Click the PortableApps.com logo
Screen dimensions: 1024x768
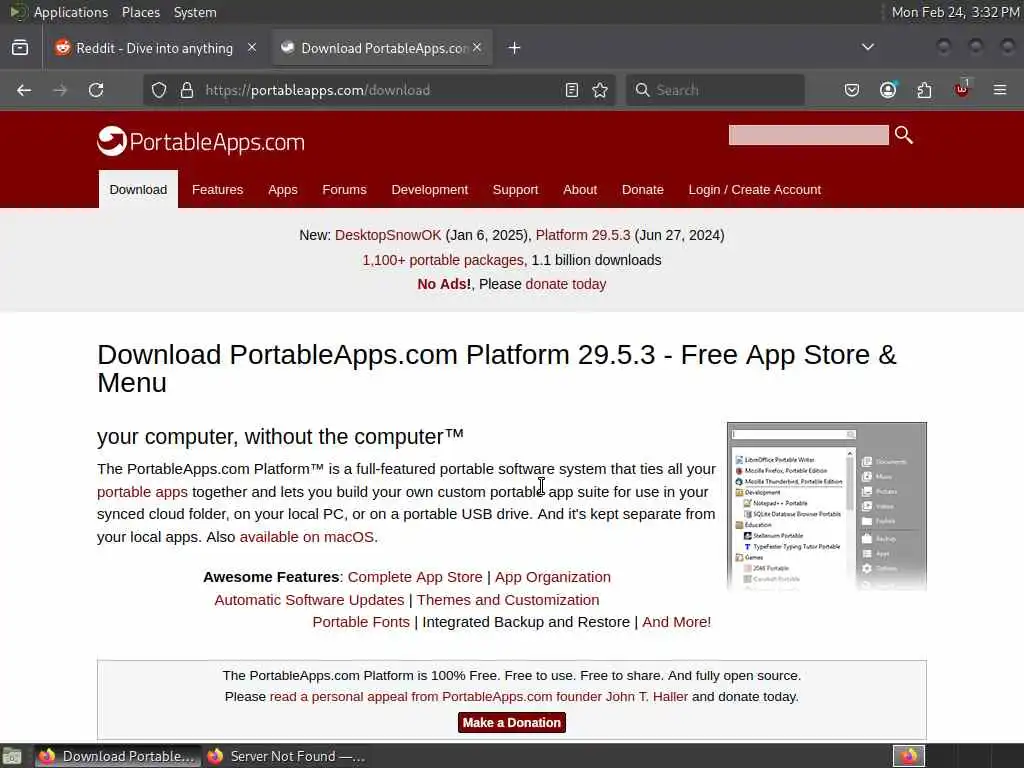pyautogui.click(x=201, y=142)
